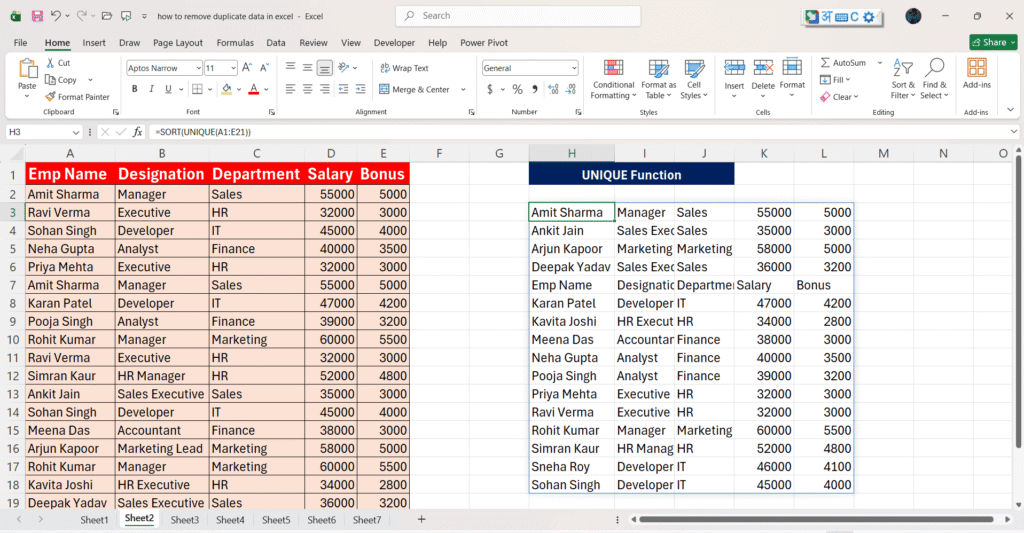
Task: Apply Percent Style format
Action: pyautogui.click(x=517, y=89)
